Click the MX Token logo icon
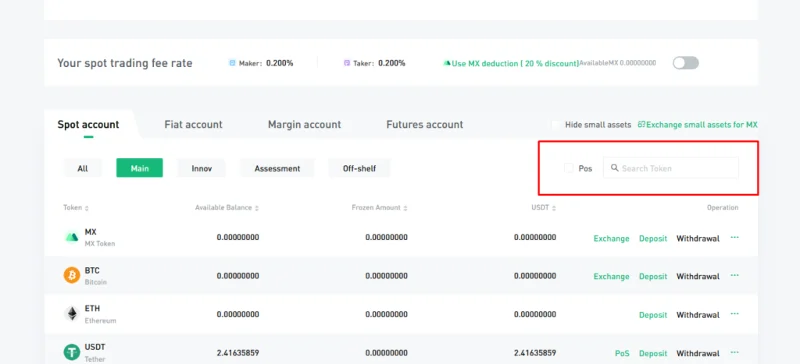 click(71, 237)
